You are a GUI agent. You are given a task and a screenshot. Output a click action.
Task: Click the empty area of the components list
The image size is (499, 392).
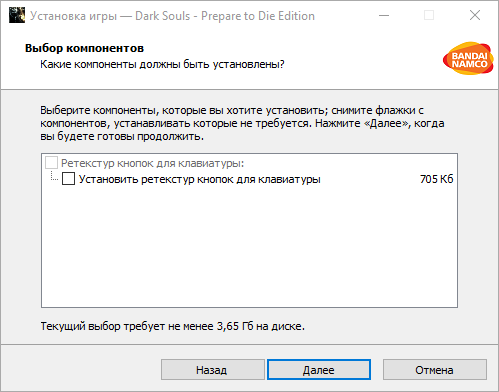249,247
